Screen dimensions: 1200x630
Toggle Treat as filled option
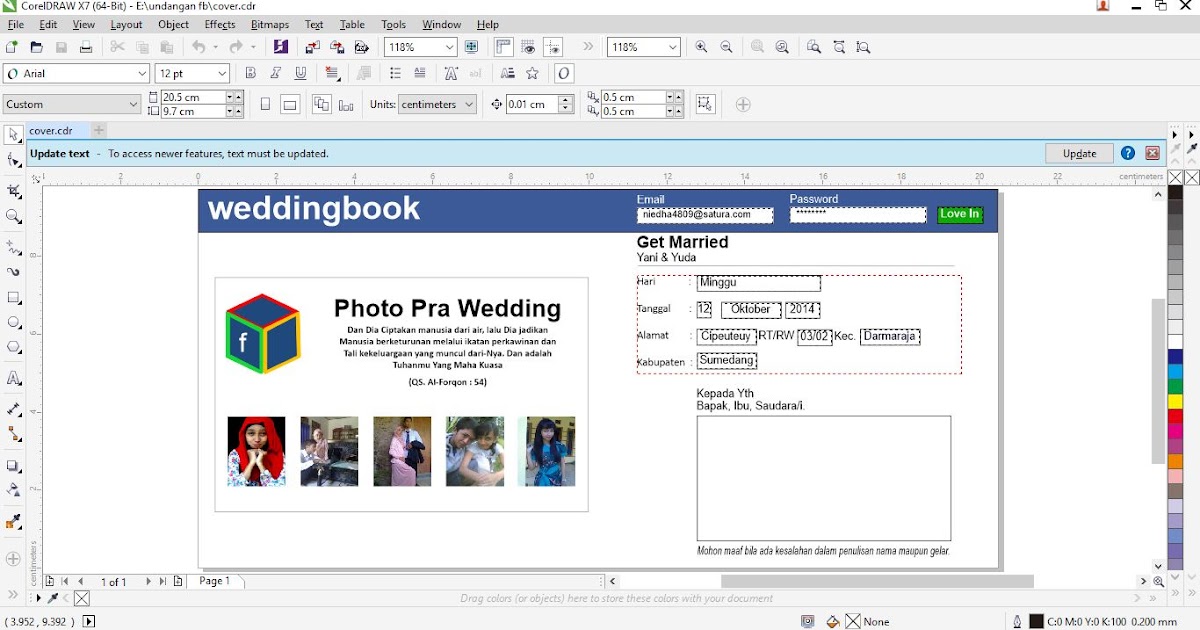coord(706,104)
